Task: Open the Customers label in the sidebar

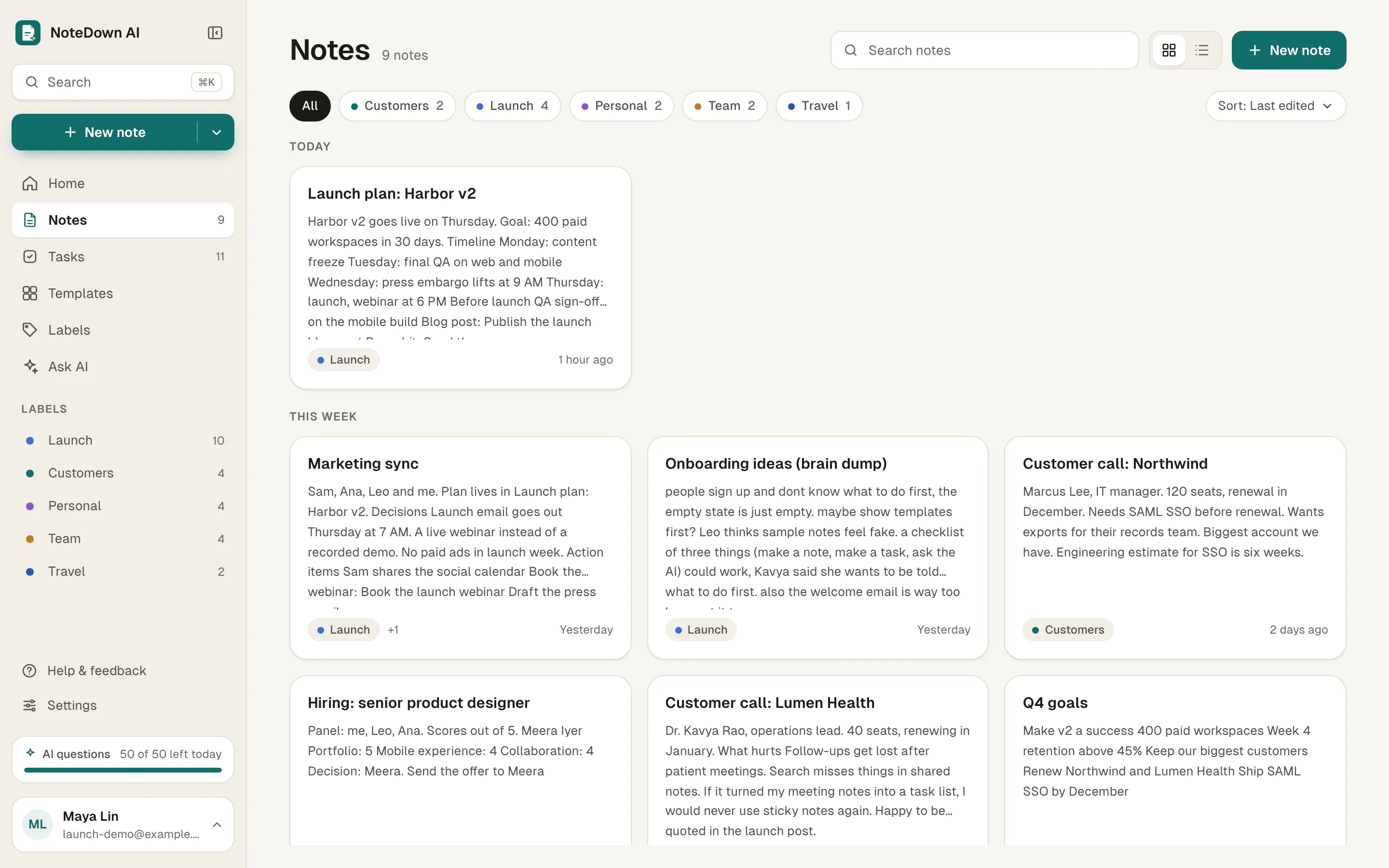Action: click(x=123, y=473)
